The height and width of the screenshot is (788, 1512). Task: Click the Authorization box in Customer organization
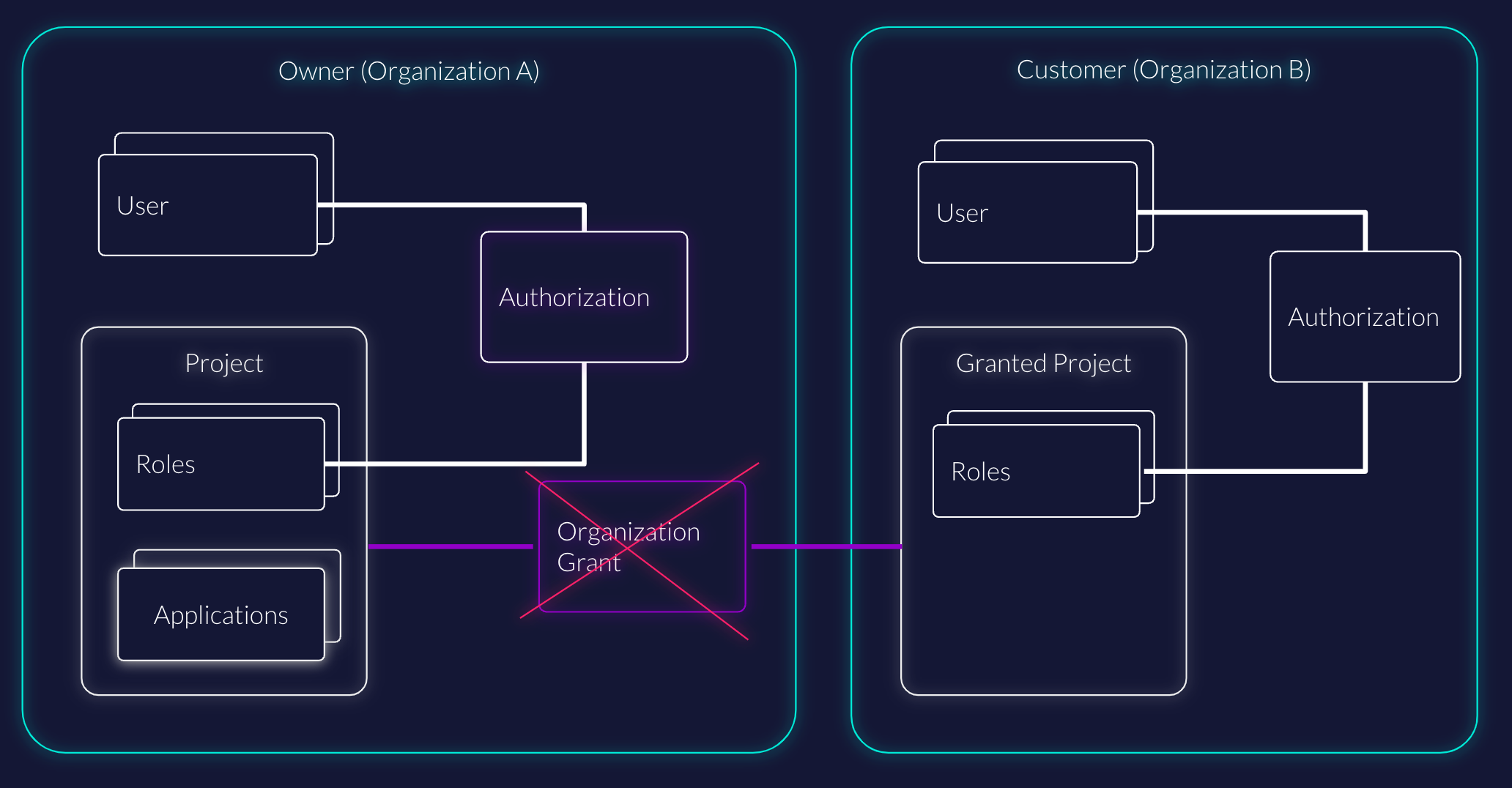click(1364, 316)
